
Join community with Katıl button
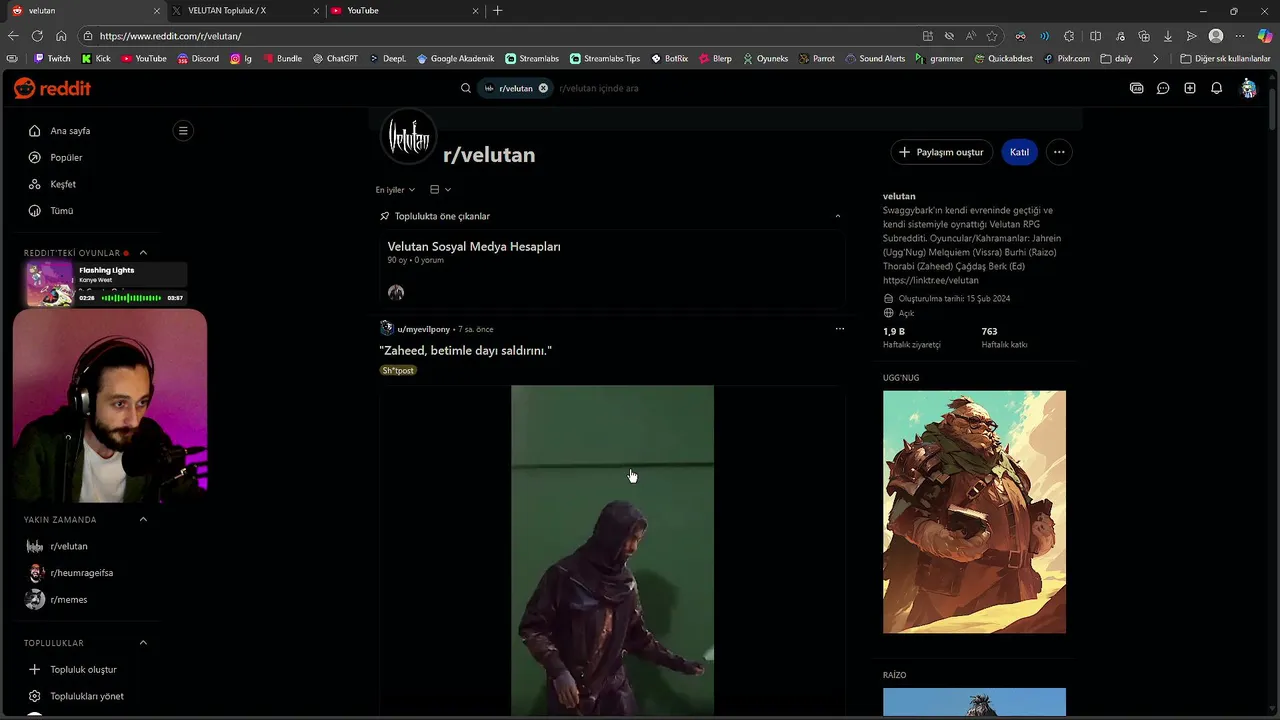pyautogui.click(x=1019, y=152)
